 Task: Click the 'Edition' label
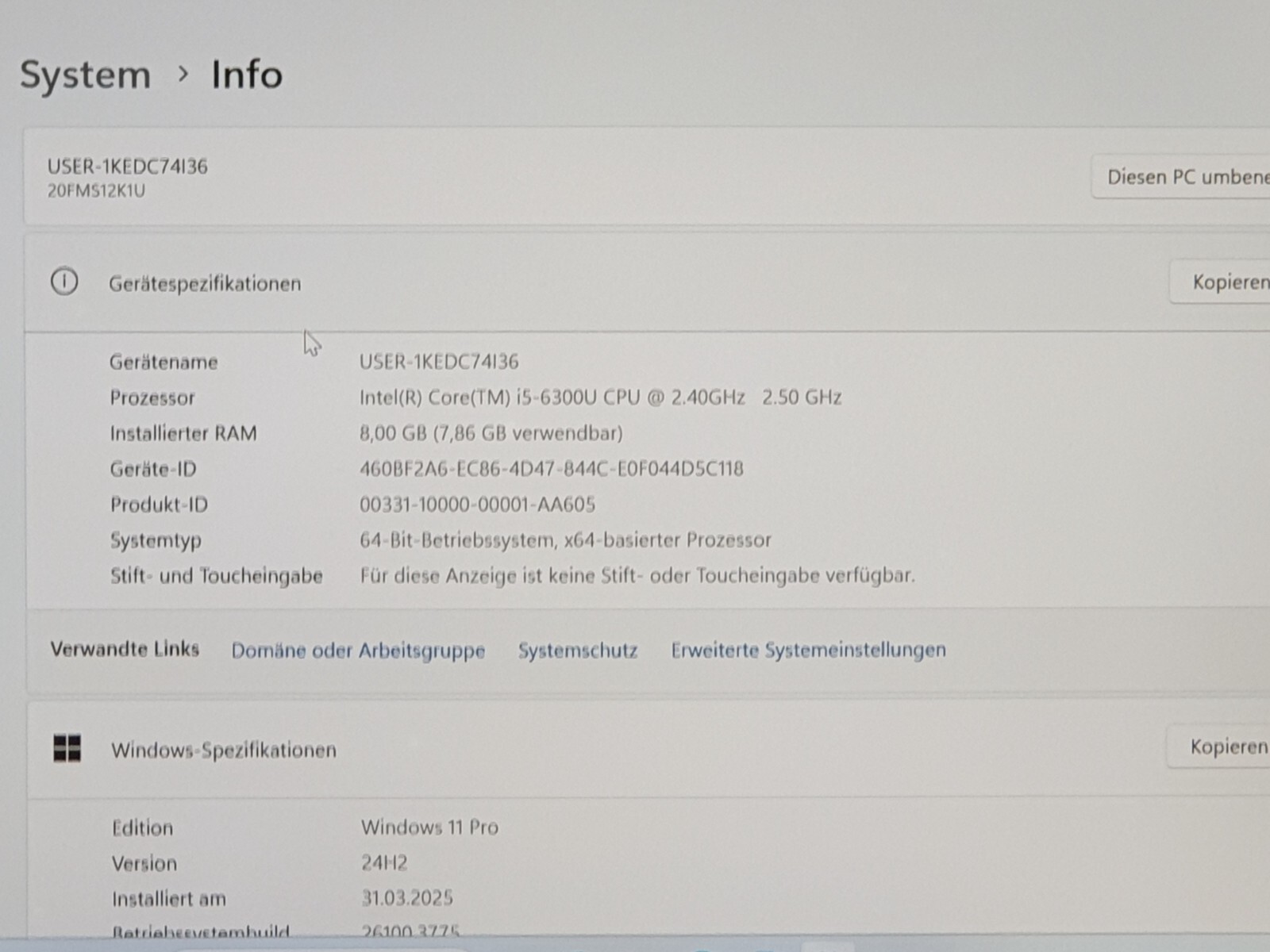143,828
